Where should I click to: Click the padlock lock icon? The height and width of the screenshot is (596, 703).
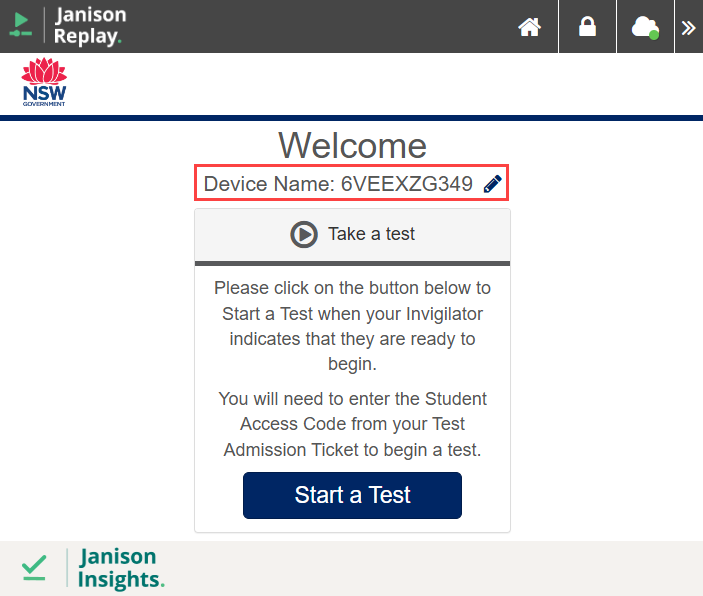pos(587,26)
